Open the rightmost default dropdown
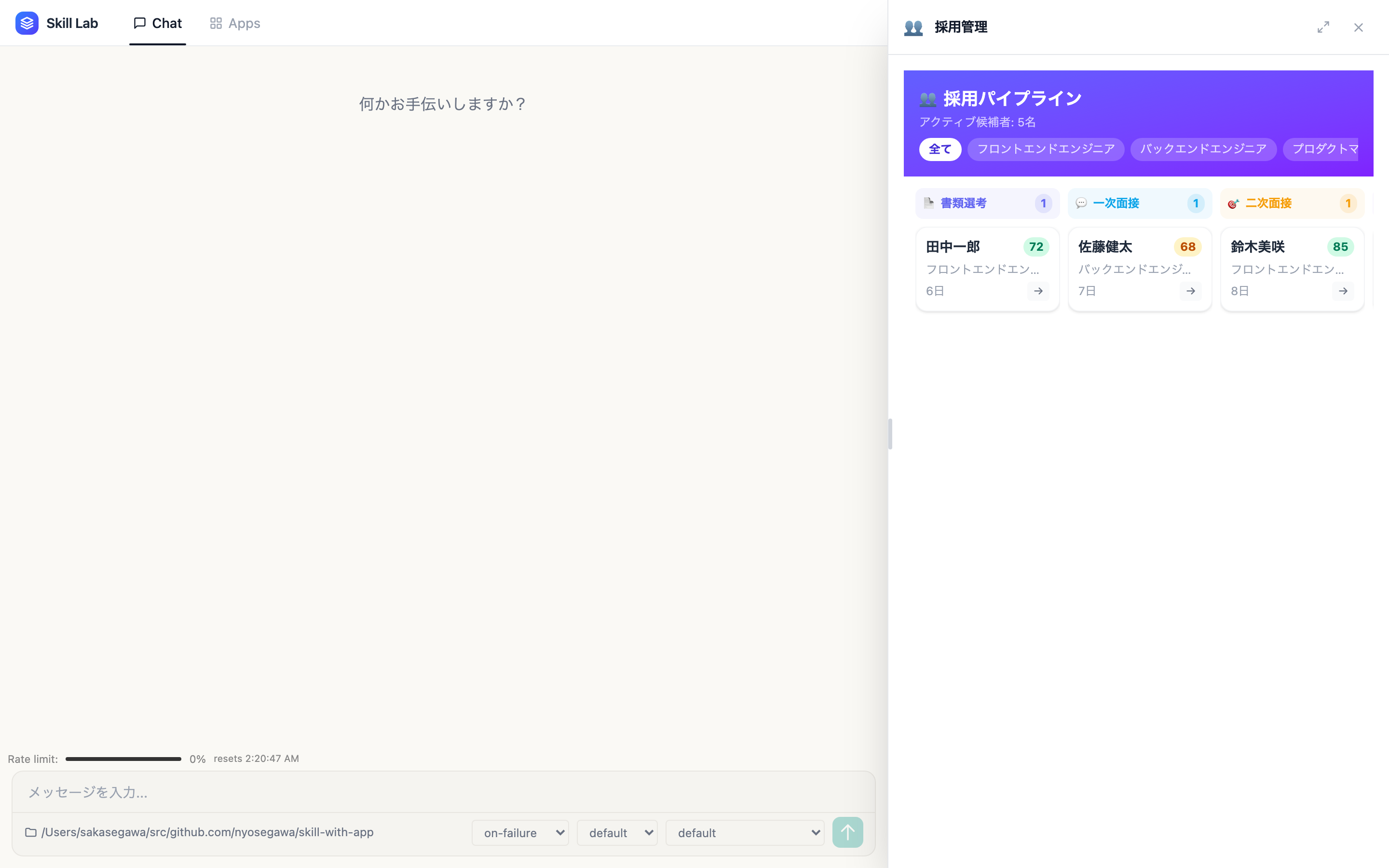 coord(745,832)
